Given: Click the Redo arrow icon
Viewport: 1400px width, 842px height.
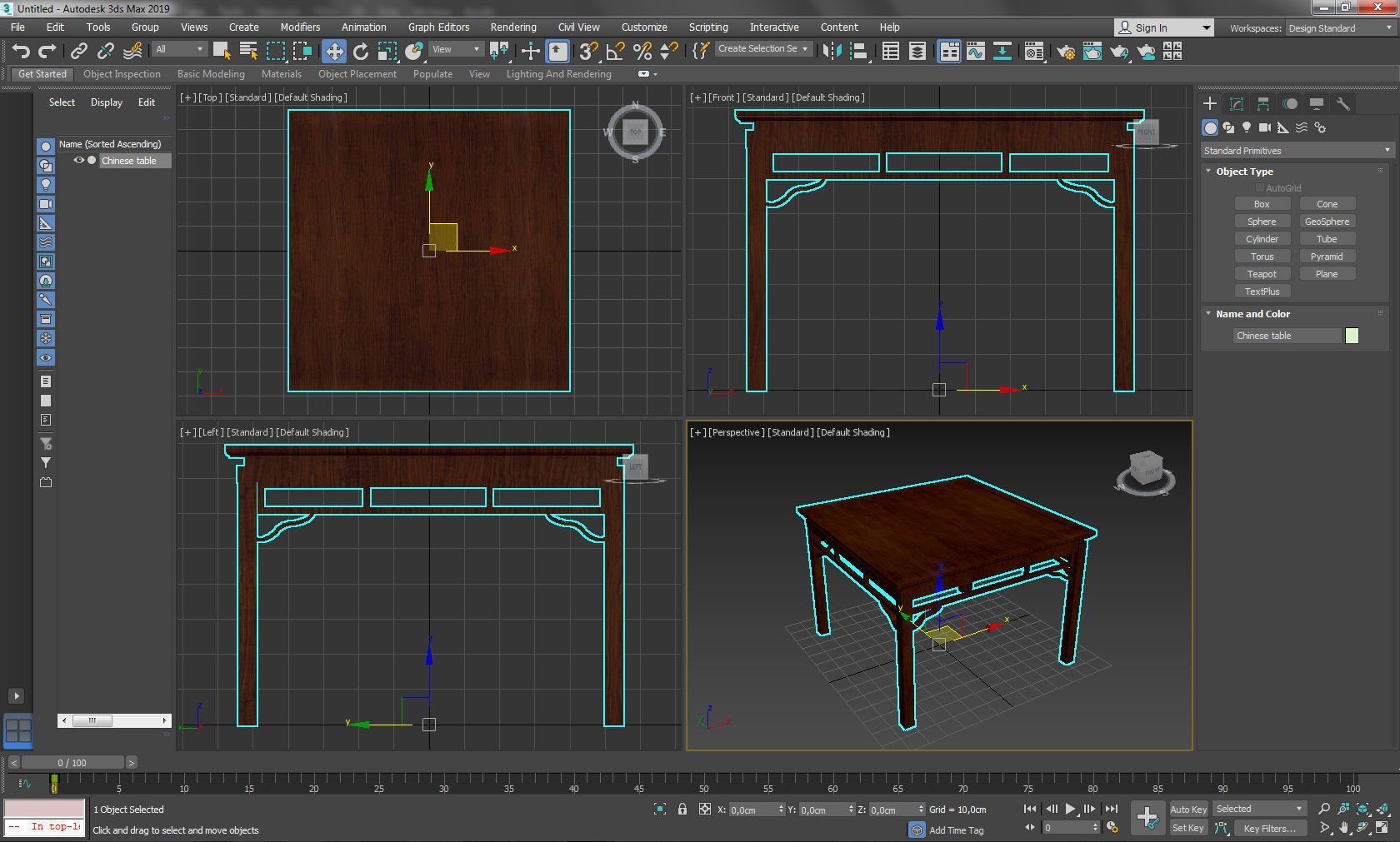Looking at the screenshot, I should 47,52.
